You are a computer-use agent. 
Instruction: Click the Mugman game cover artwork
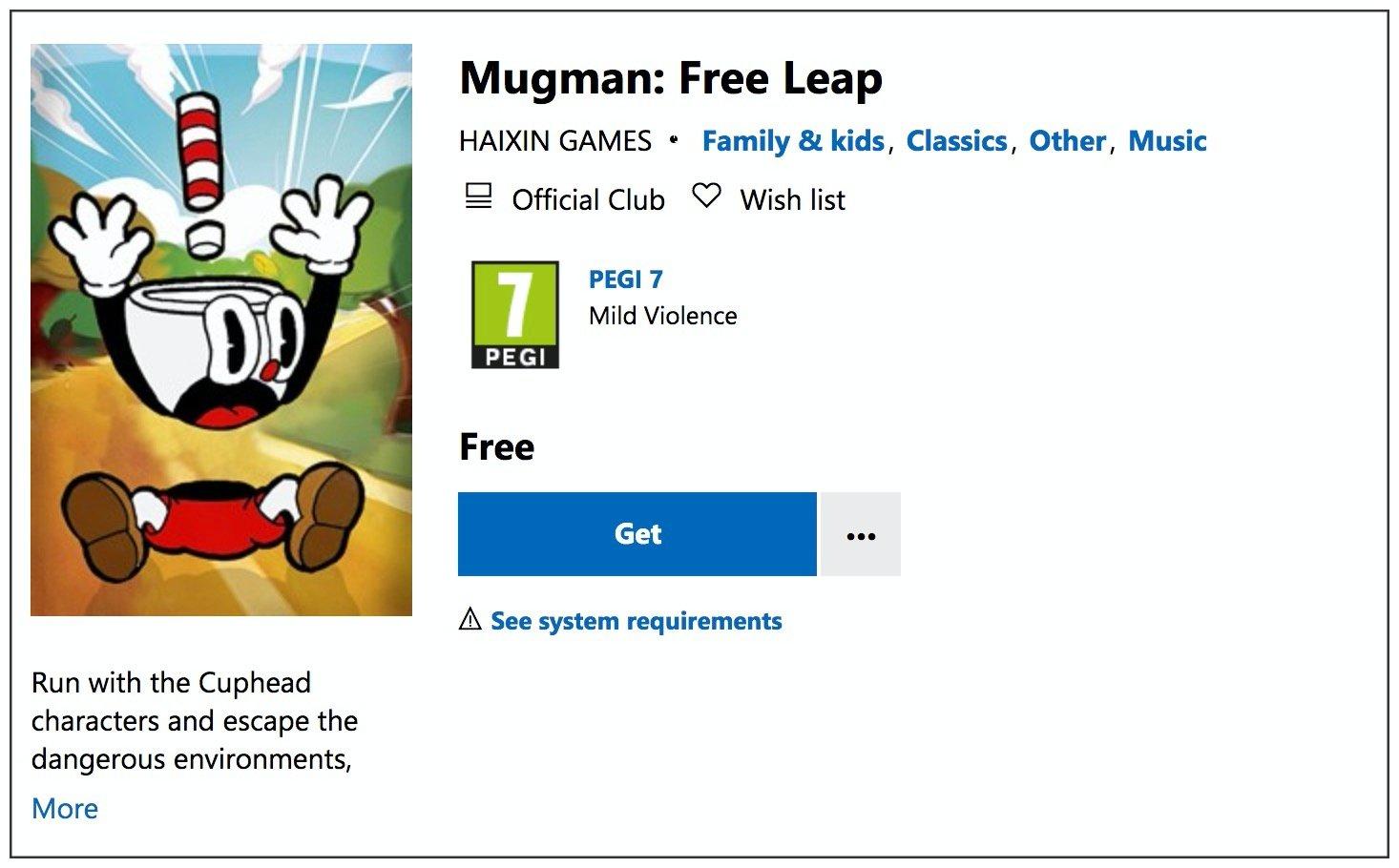pos(221,330)
